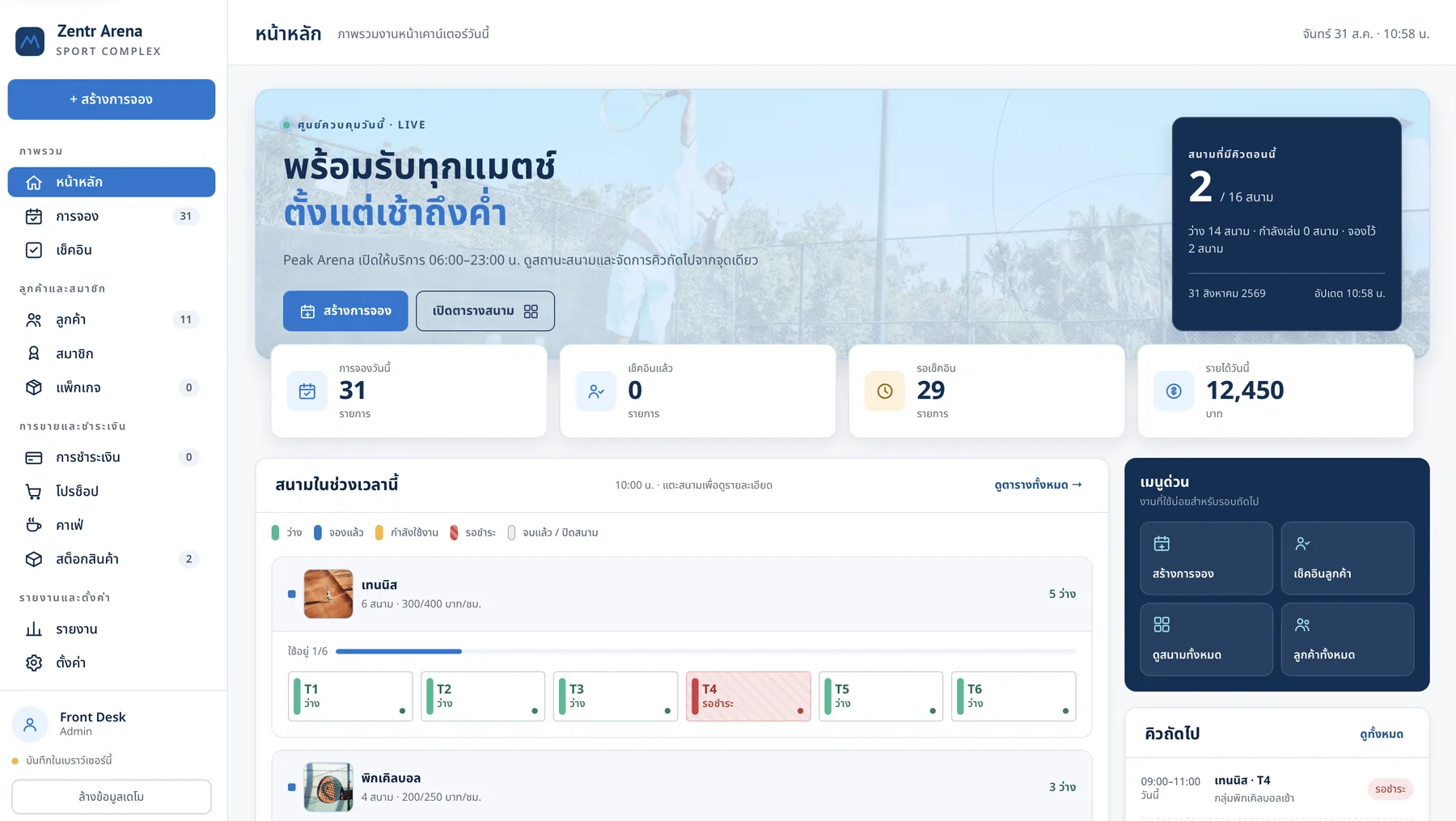Click the cart icon beside โปรช็อป
The height and width of the screenshot is (821, 1456).
tap(34, 491)
